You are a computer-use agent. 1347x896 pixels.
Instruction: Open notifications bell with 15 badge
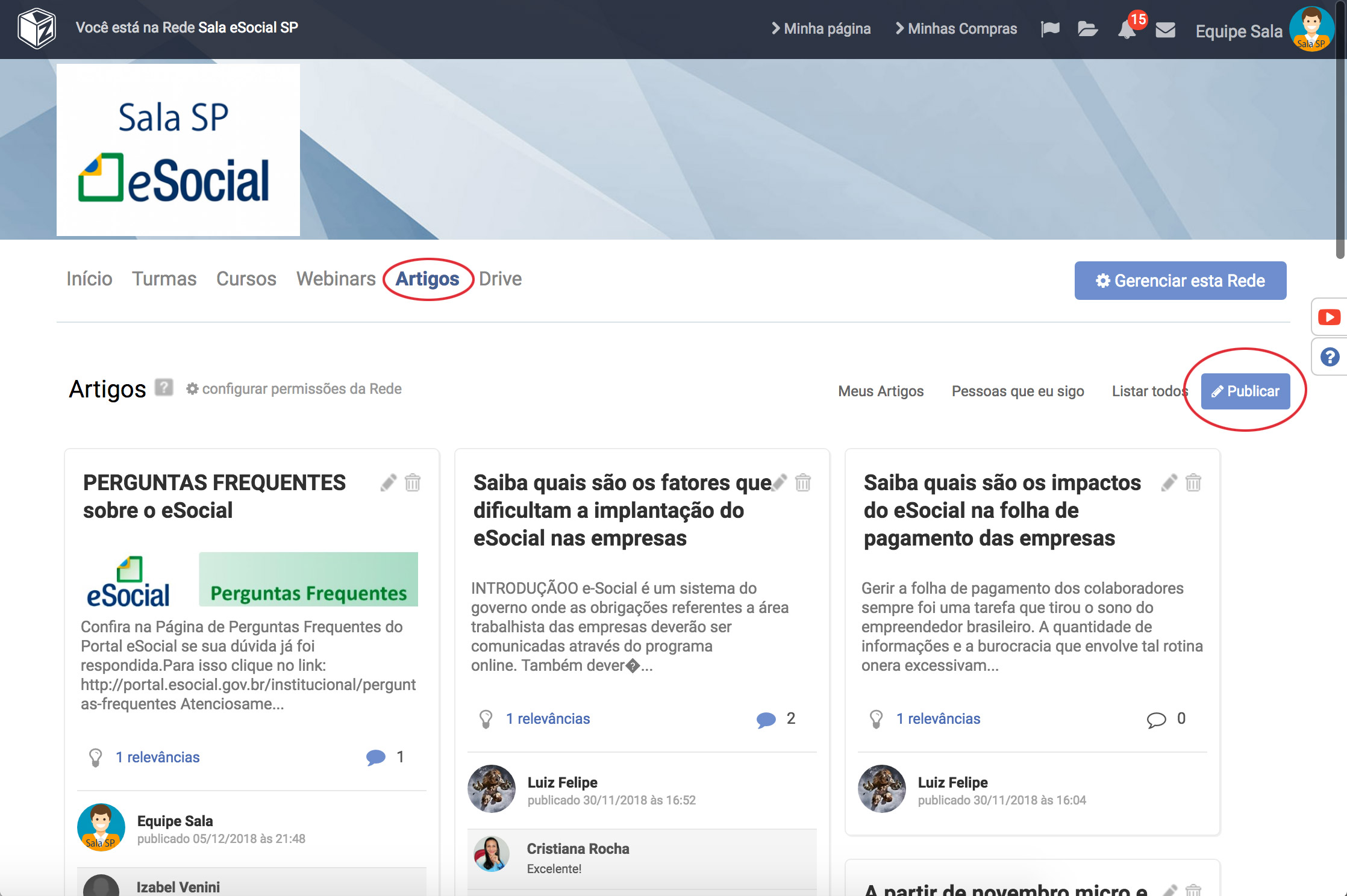tap(1127, 29)
